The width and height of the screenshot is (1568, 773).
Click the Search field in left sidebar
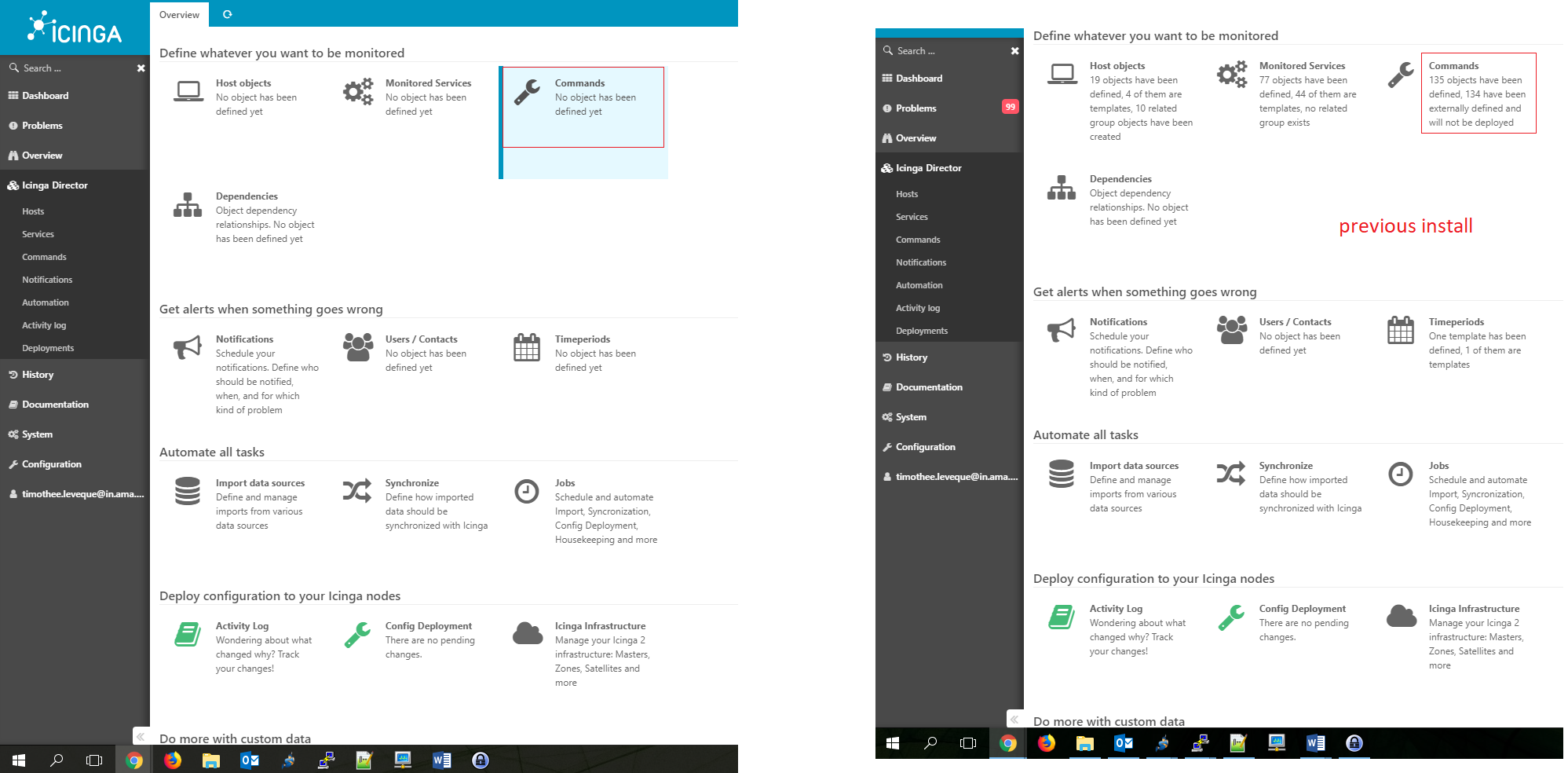click(75, 68)
